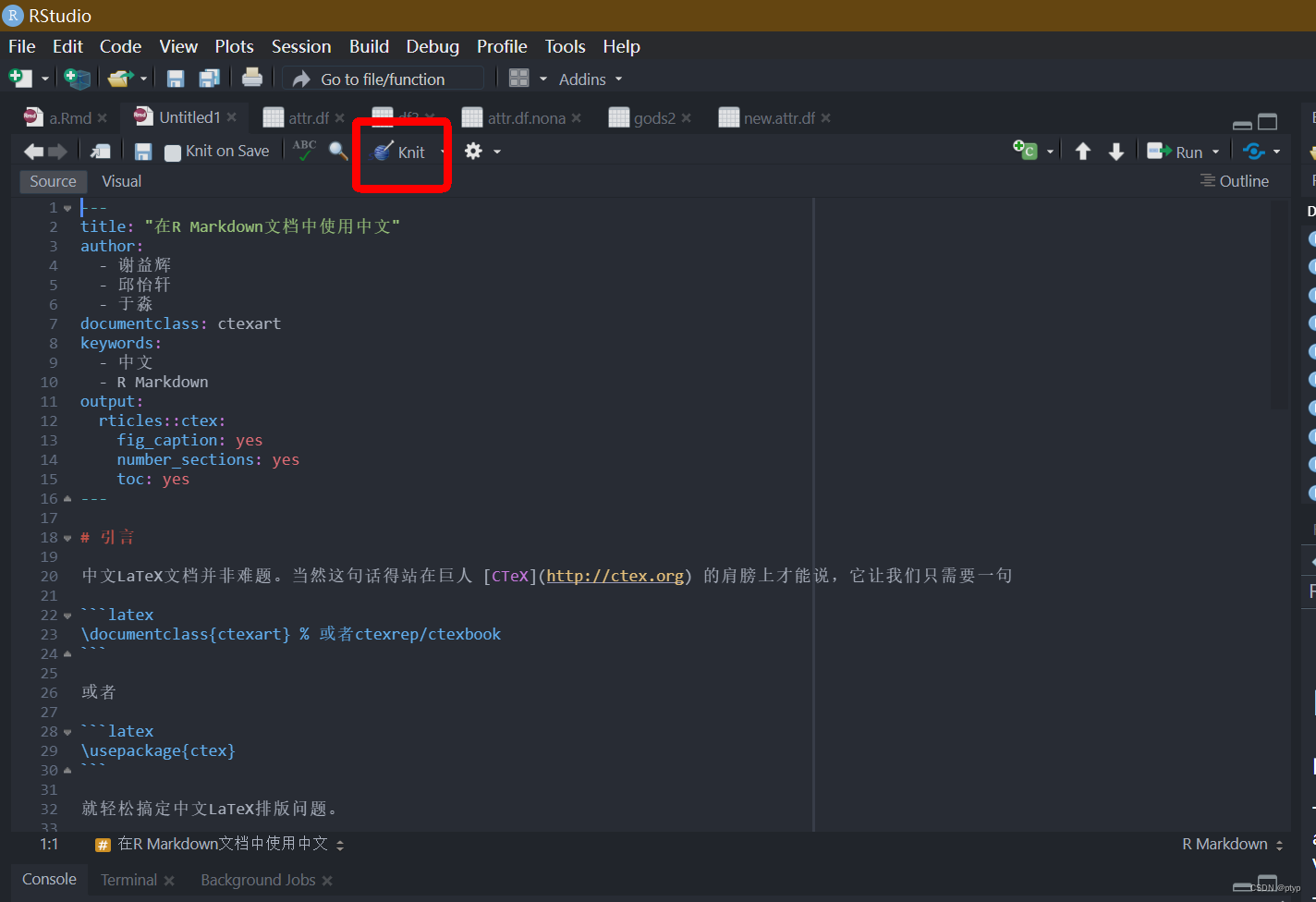Image resolution: width=1316 pixels, height=902 pixels.
Task: Open the dropdown arrow beside Publish icon
Action: [x=1277, y=152]
